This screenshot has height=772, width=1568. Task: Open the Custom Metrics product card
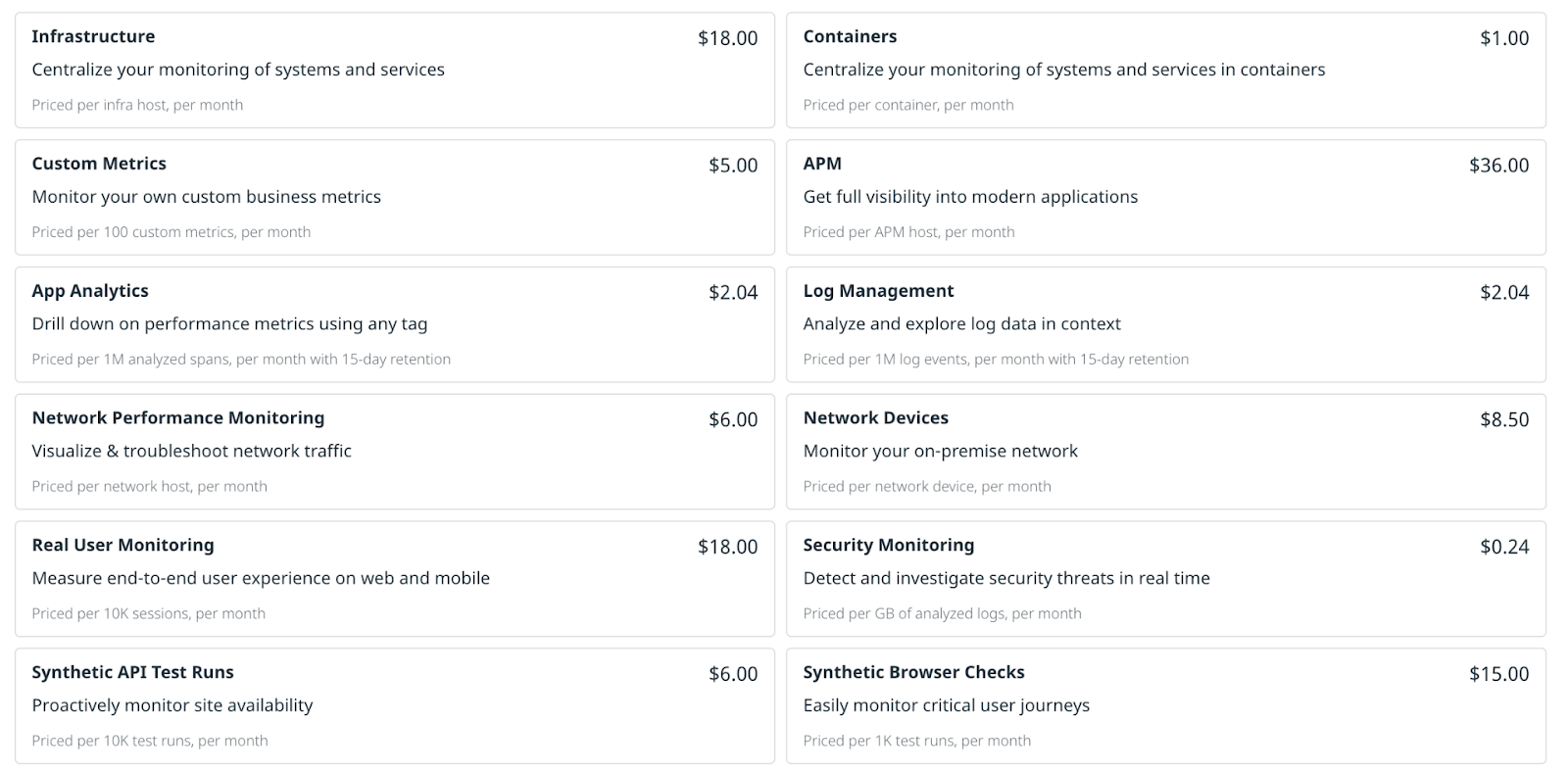(394, 197)
